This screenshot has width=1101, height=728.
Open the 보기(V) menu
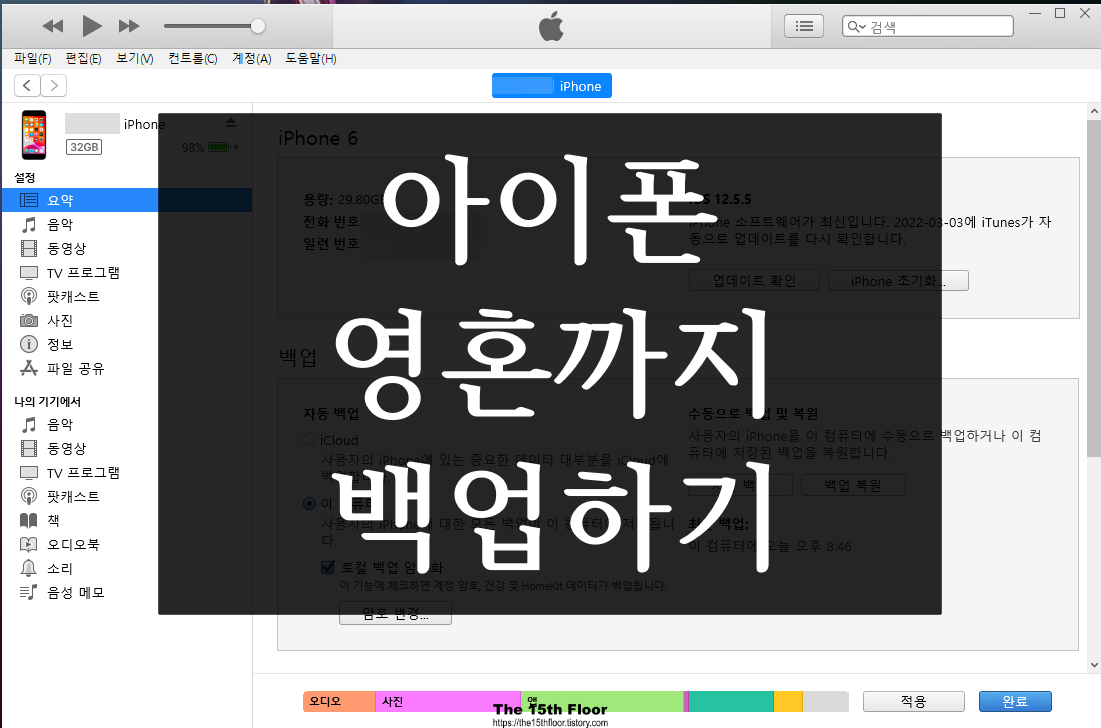point(135,59)
